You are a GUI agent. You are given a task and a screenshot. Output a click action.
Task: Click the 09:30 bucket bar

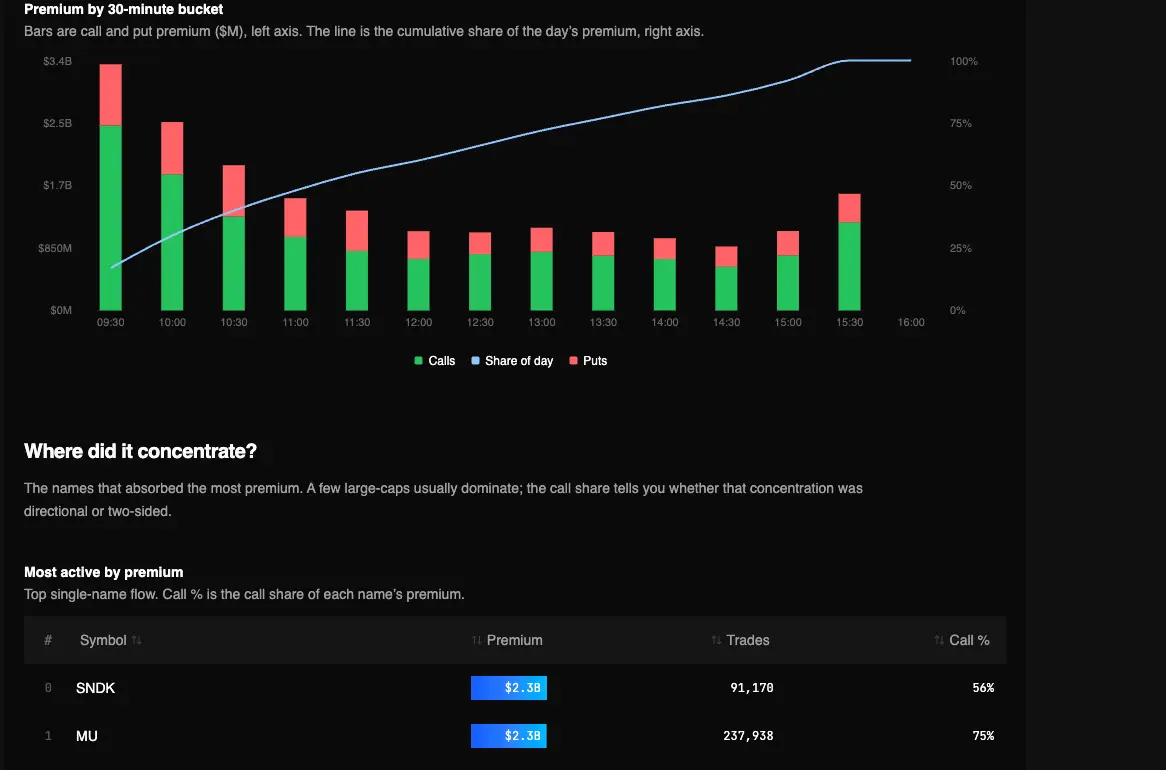(111, 187)
